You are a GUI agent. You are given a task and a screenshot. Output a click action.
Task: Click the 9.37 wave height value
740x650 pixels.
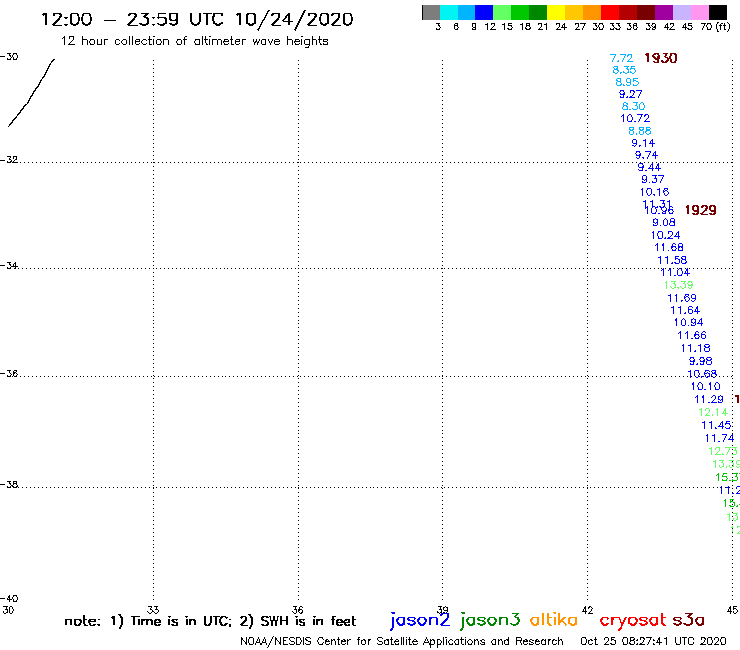pyautogui.click(x=653, y=179)
